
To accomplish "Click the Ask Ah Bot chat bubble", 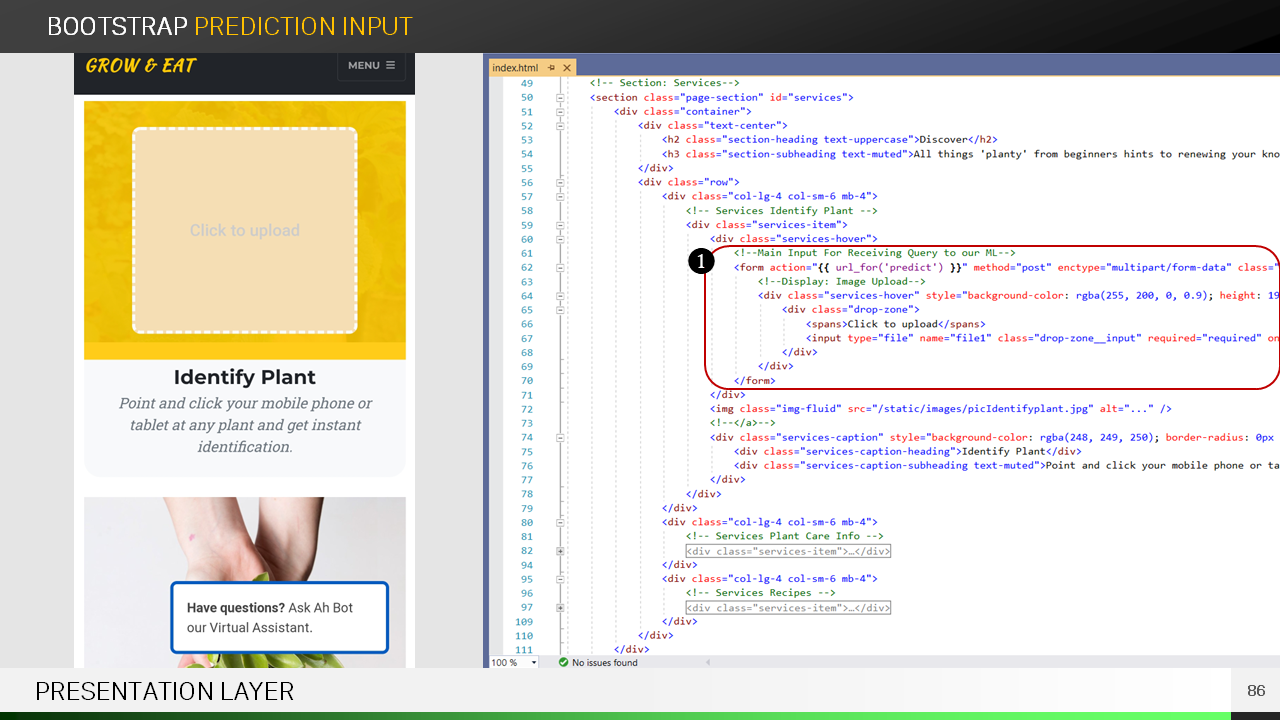I will pos(279,618).
